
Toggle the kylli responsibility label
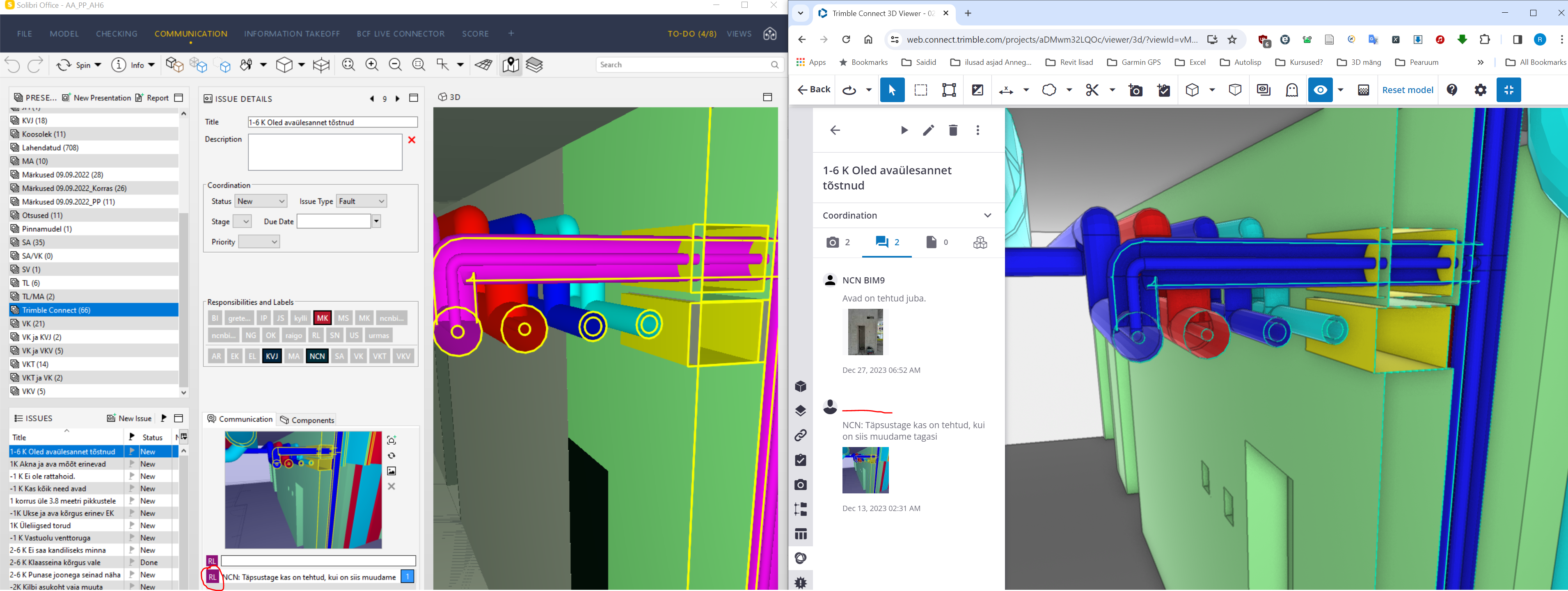(x=300, y=318)
